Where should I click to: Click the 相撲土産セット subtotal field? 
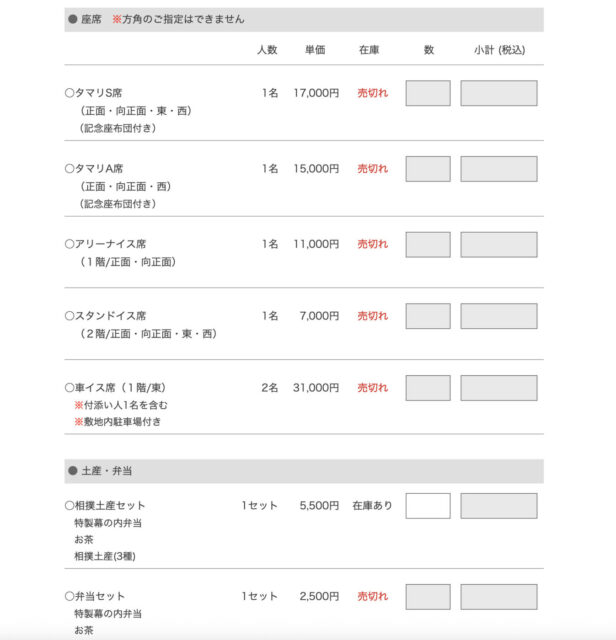click(498, 506)
